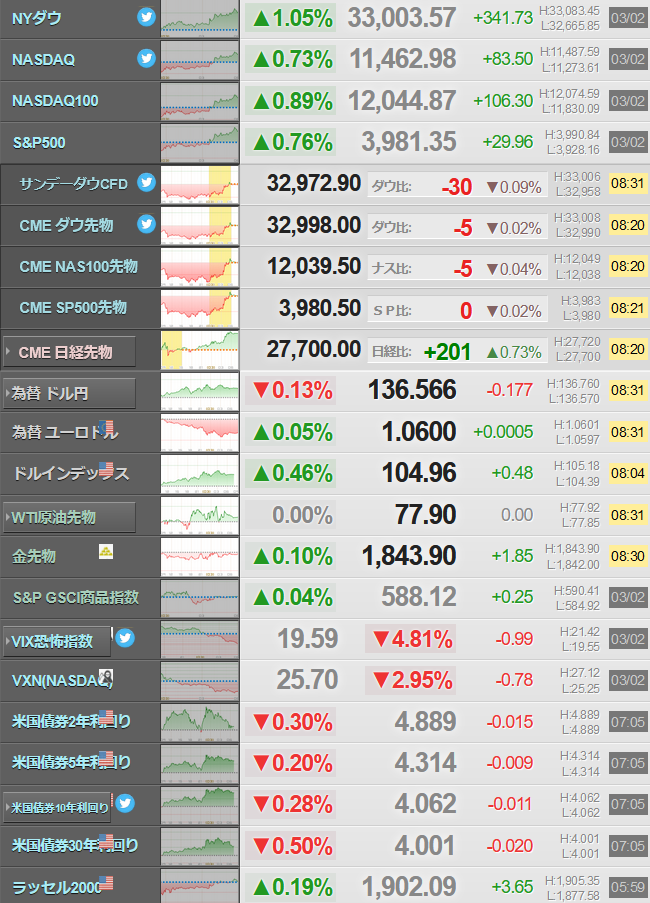Open the WTI原油先物 mini chart
The width and height of the screenshot is (650, 903).
tap(200, 515)
